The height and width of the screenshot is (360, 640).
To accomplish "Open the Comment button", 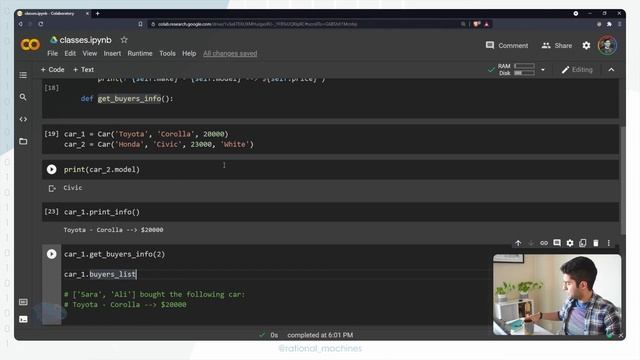I will click(507, 45).
